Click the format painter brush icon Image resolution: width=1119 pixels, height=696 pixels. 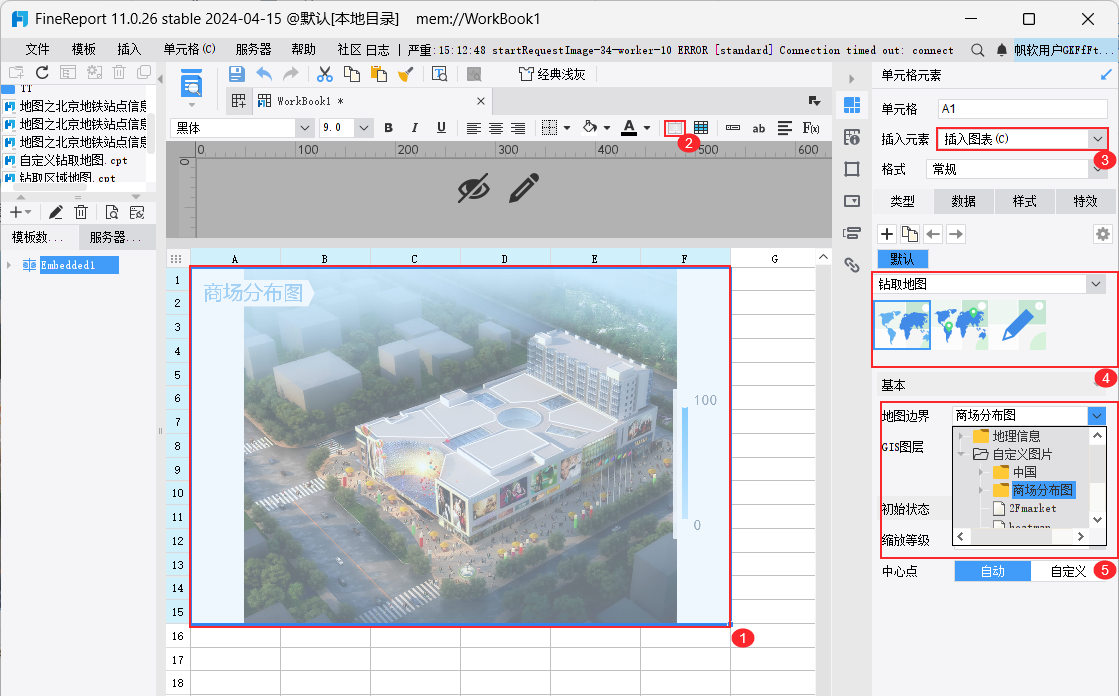point(405,74)
